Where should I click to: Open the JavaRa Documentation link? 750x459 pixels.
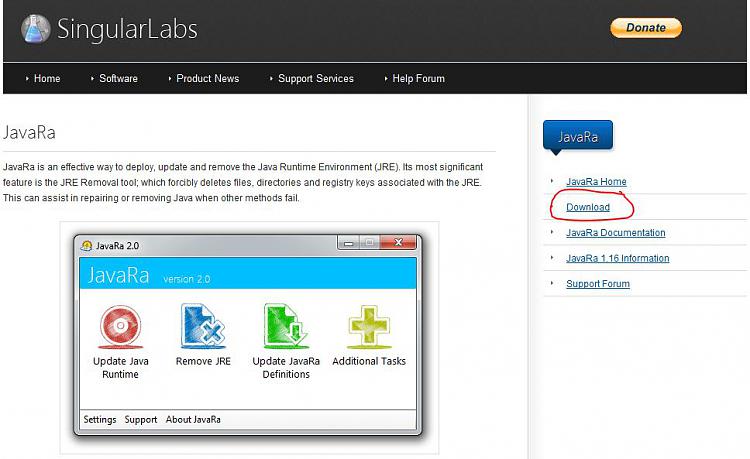tap(616, 233)
